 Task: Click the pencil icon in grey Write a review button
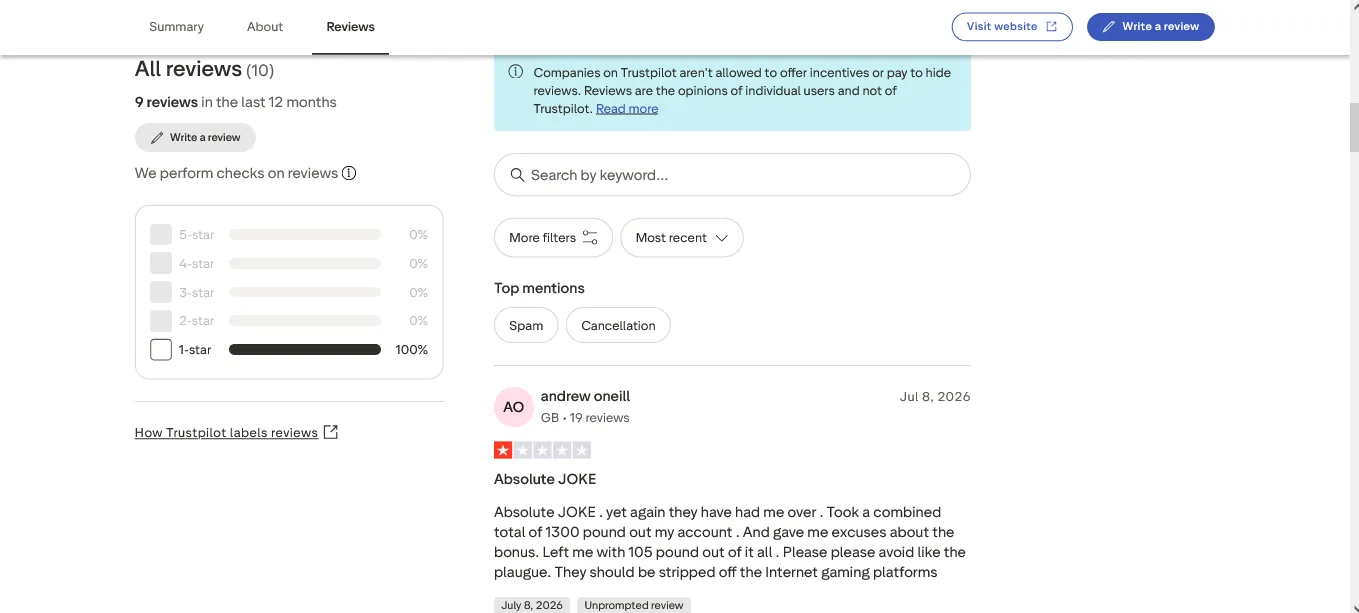click(157, 138)
